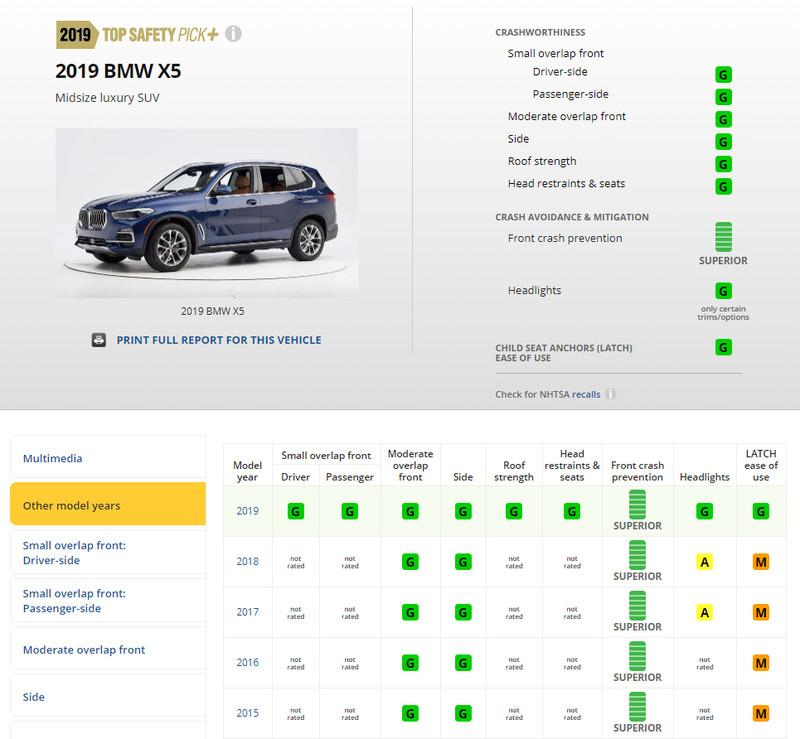Click the CRASH AVOIDANCE & MITIGATION section heading
The height and width of the screenshot is (739, 800).
pos(572,217)
